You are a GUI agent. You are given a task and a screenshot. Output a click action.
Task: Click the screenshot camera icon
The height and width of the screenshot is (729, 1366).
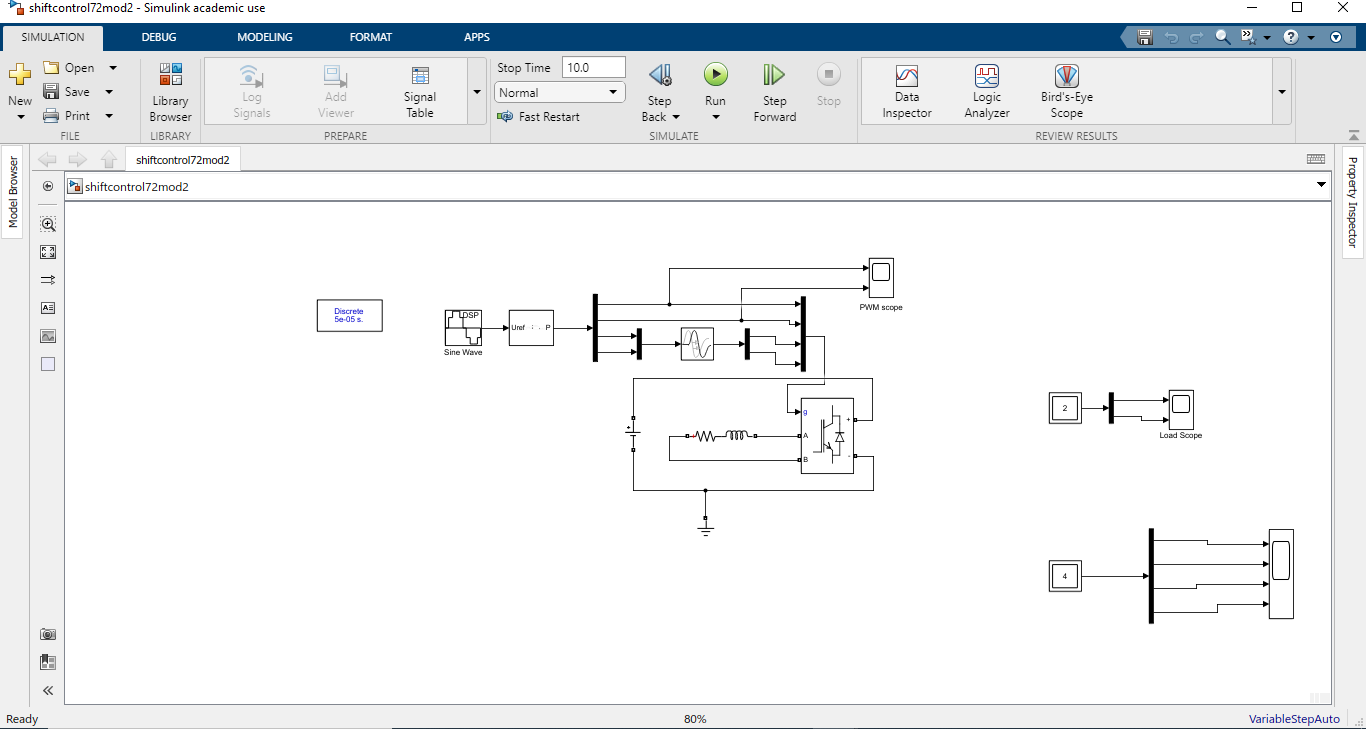[48, 634]
